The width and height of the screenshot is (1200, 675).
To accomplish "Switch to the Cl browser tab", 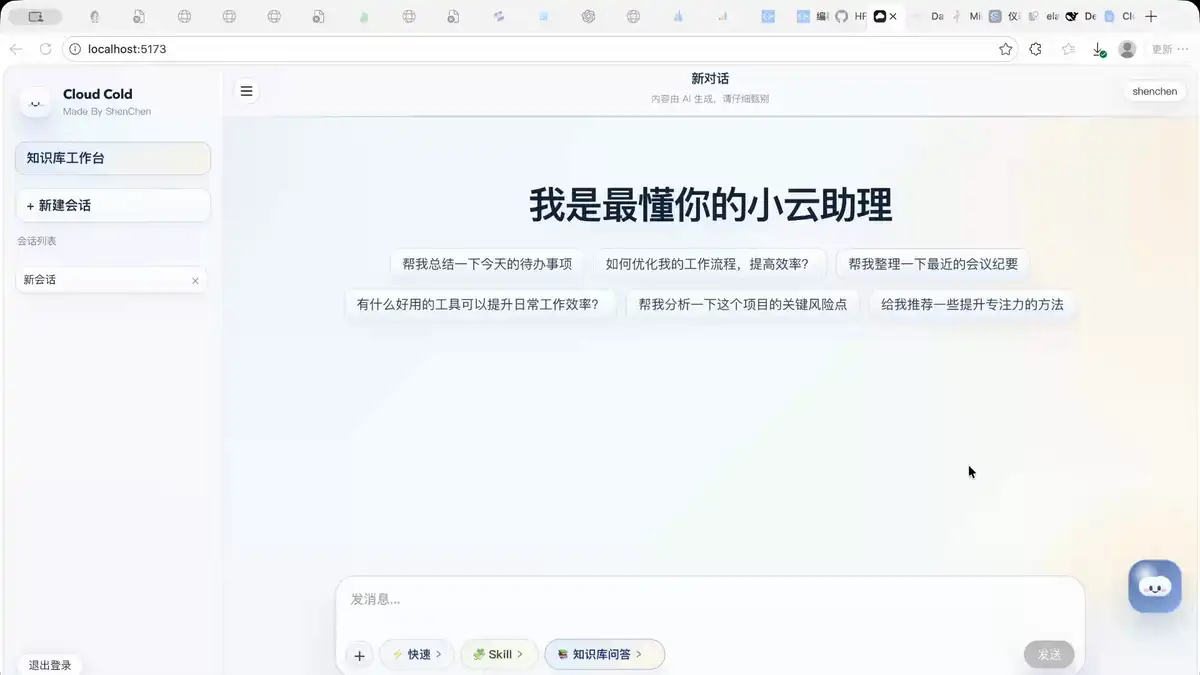I will coord(1119,16).
